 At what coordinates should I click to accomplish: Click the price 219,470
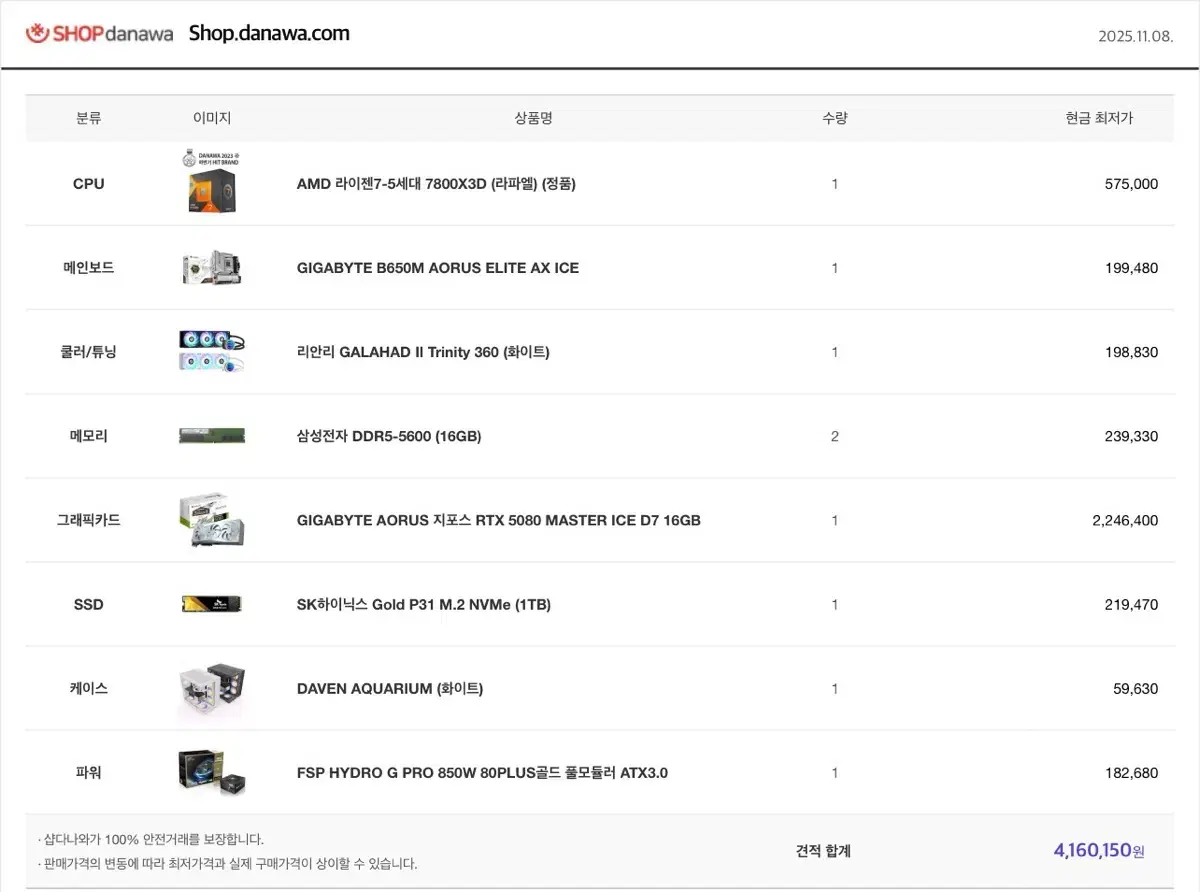(1130, 604)
